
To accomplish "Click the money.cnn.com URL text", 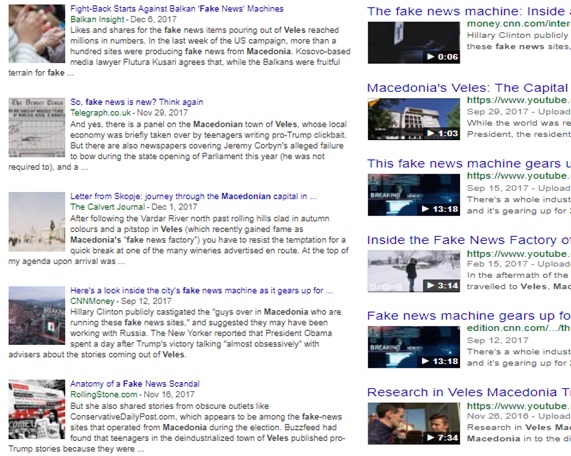I will tap(519, 24).
